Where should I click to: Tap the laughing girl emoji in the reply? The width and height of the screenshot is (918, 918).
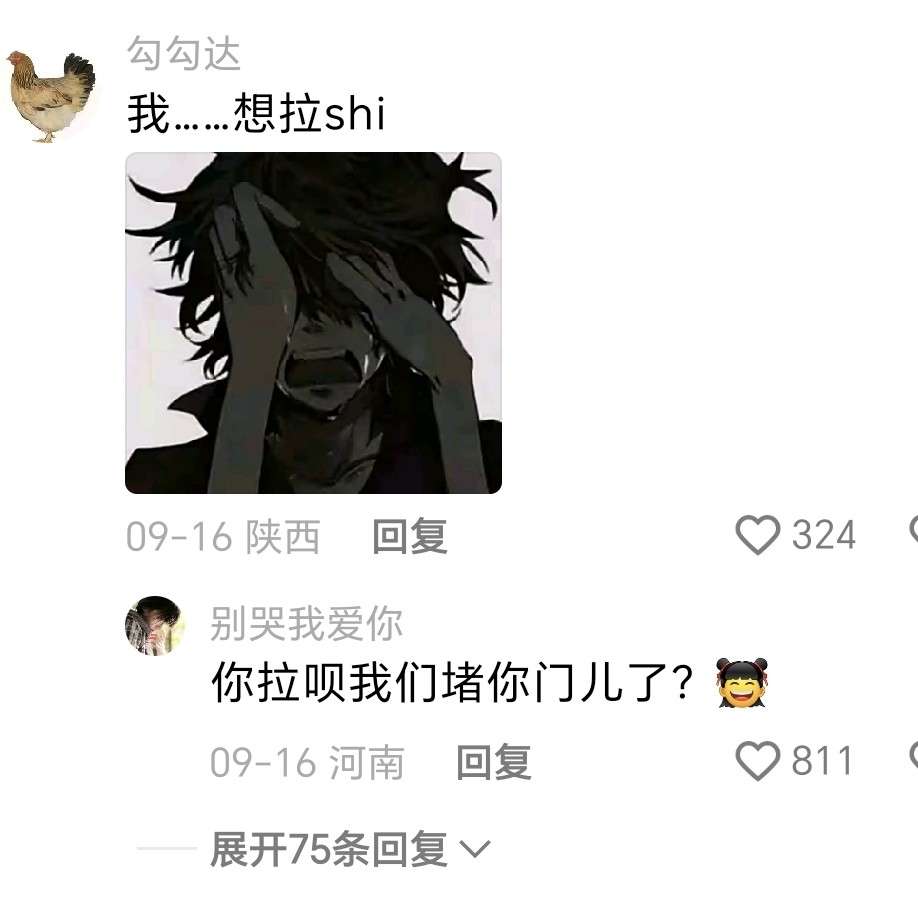(742, 683)
